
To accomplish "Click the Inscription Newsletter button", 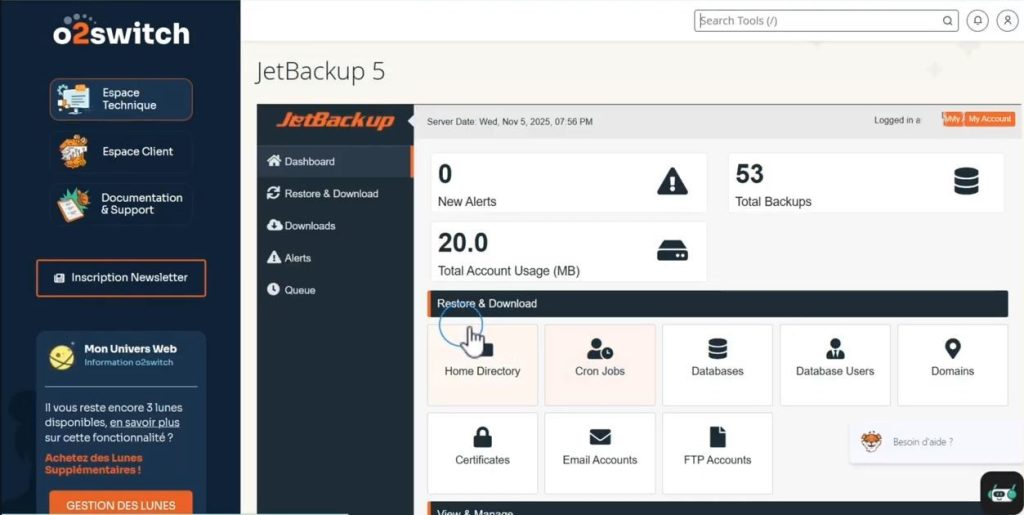I will point(121,278).
